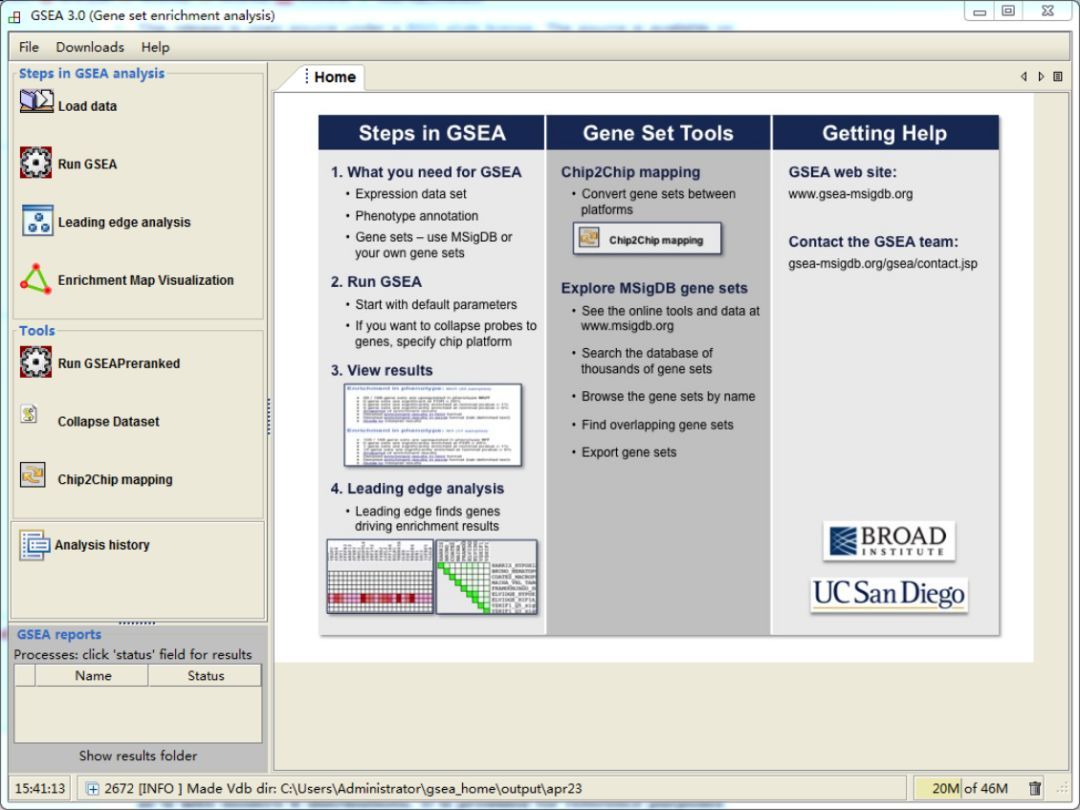1080x810 pixels.
Task: Open the Downloads menu
Action: (x=90, y=47)
